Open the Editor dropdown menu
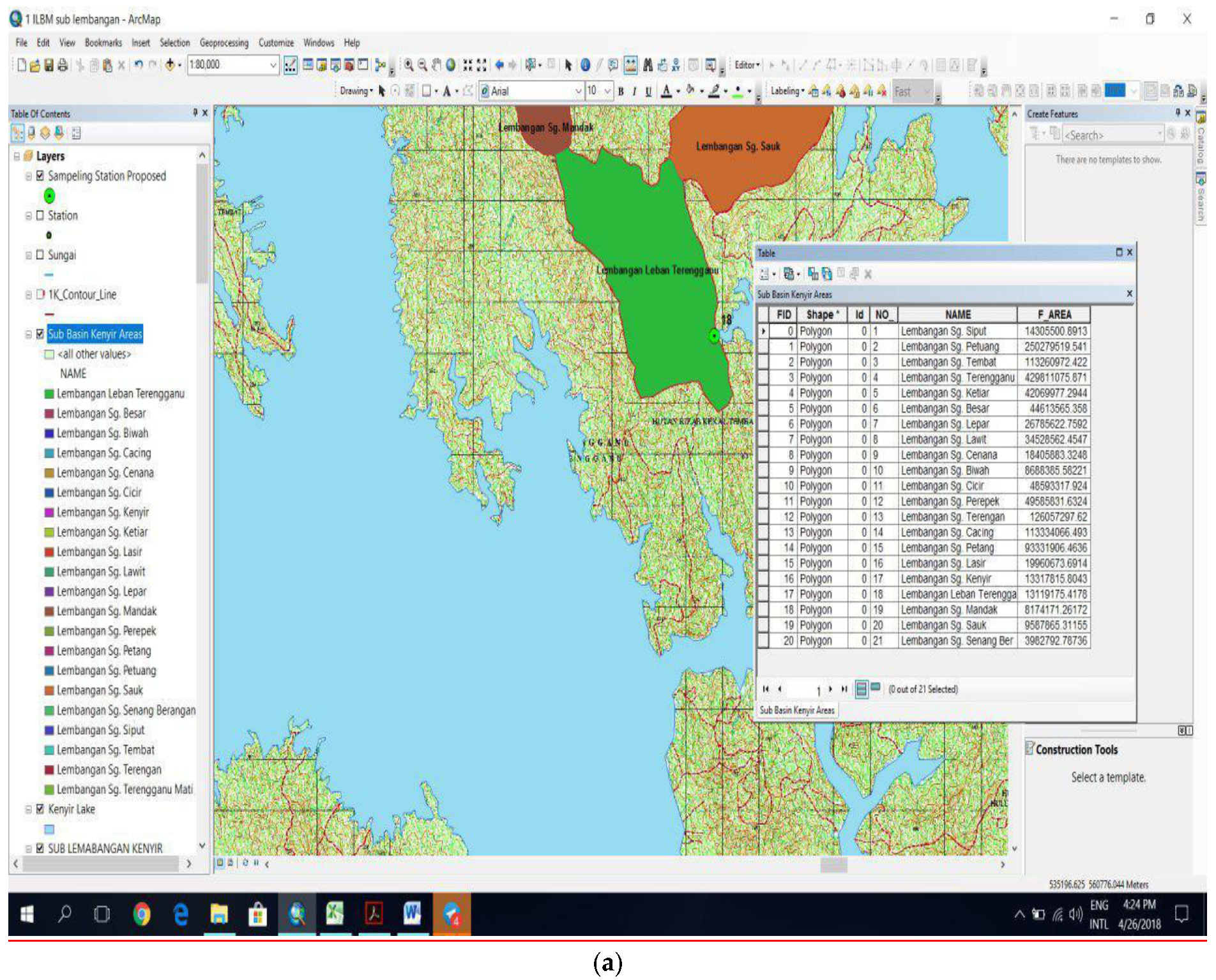This screenshot has height=980, width=1216. pos(747,65)
